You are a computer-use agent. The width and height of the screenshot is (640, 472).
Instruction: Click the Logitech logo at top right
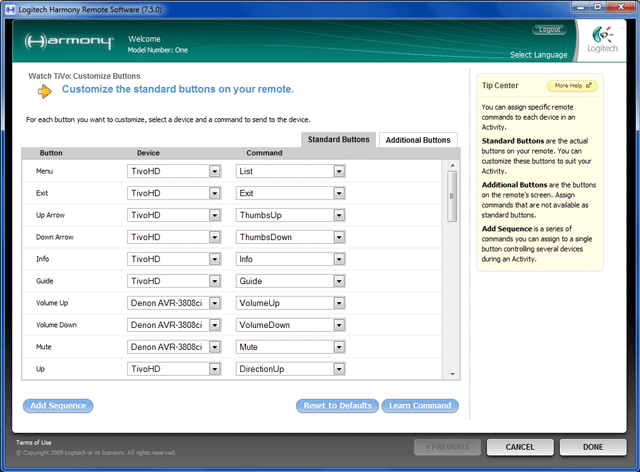602,40
